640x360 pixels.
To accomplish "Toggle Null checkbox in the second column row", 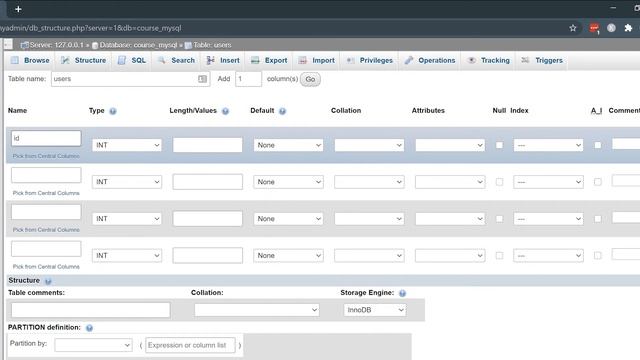I will 499,182.
